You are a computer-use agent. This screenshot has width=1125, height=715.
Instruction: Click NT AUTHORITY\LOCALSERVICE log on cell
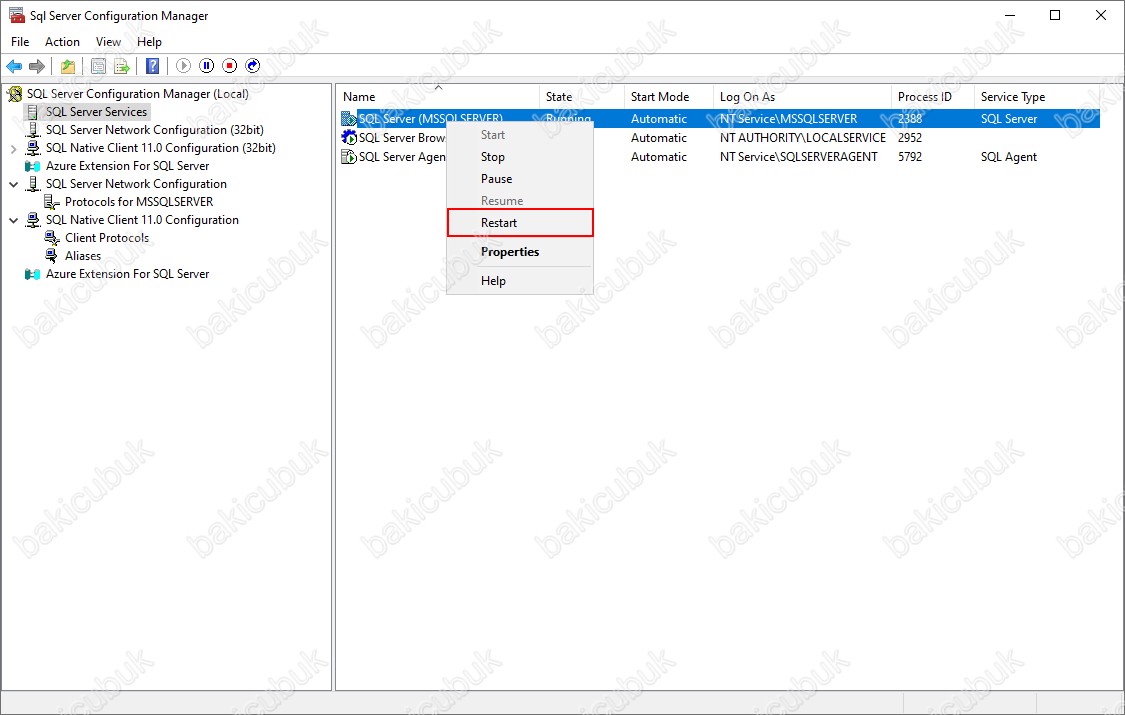click(803, 138)
